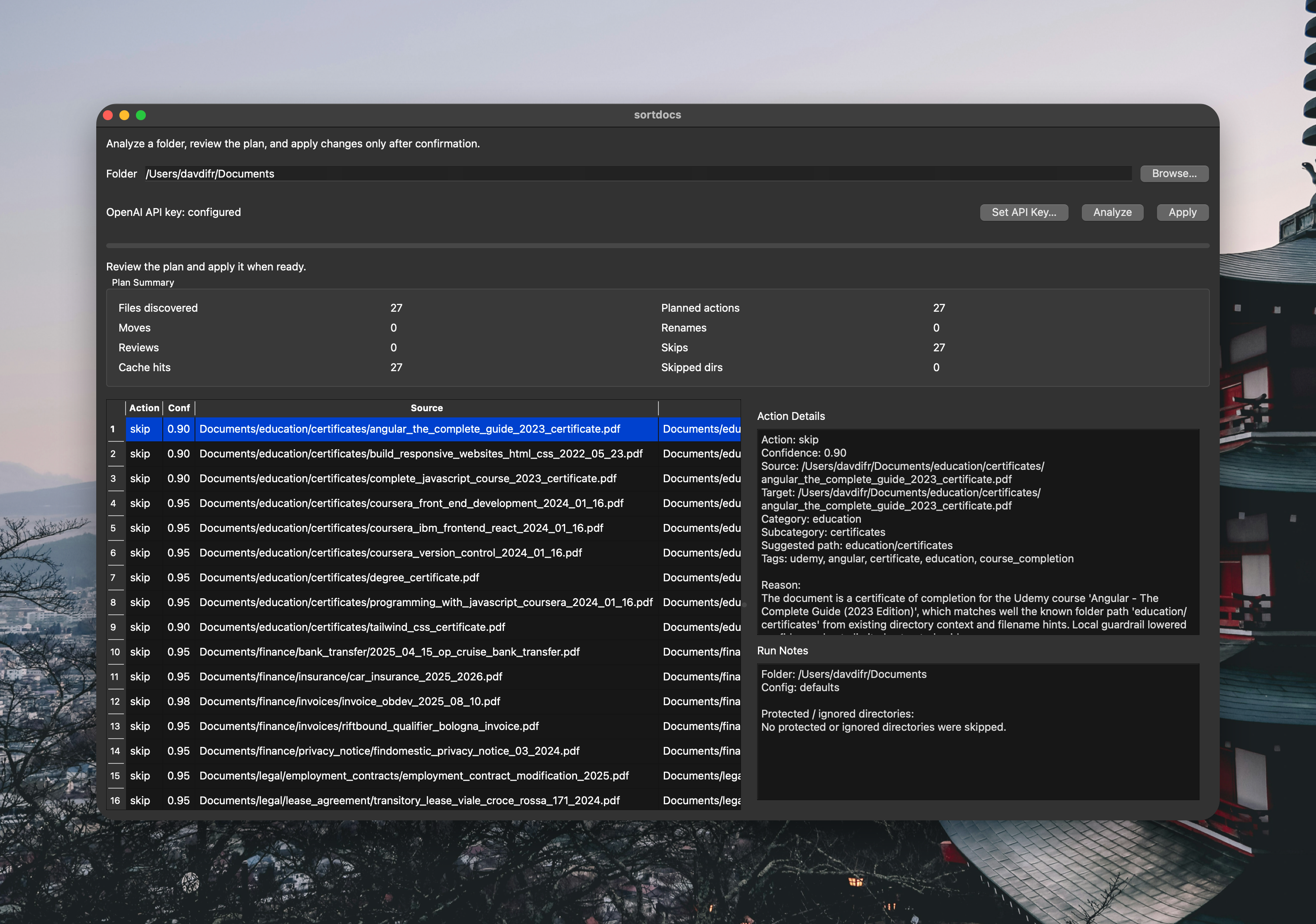This screenshot has width=1316, height=924.
Task: Select the riftbound_qualifier_bologna_invoice.pdf row
Action: [x=369, y=726]
